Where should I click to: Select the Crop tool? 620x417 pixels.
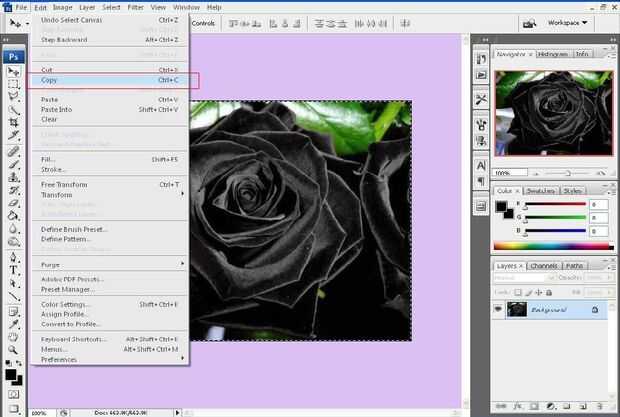13,122
